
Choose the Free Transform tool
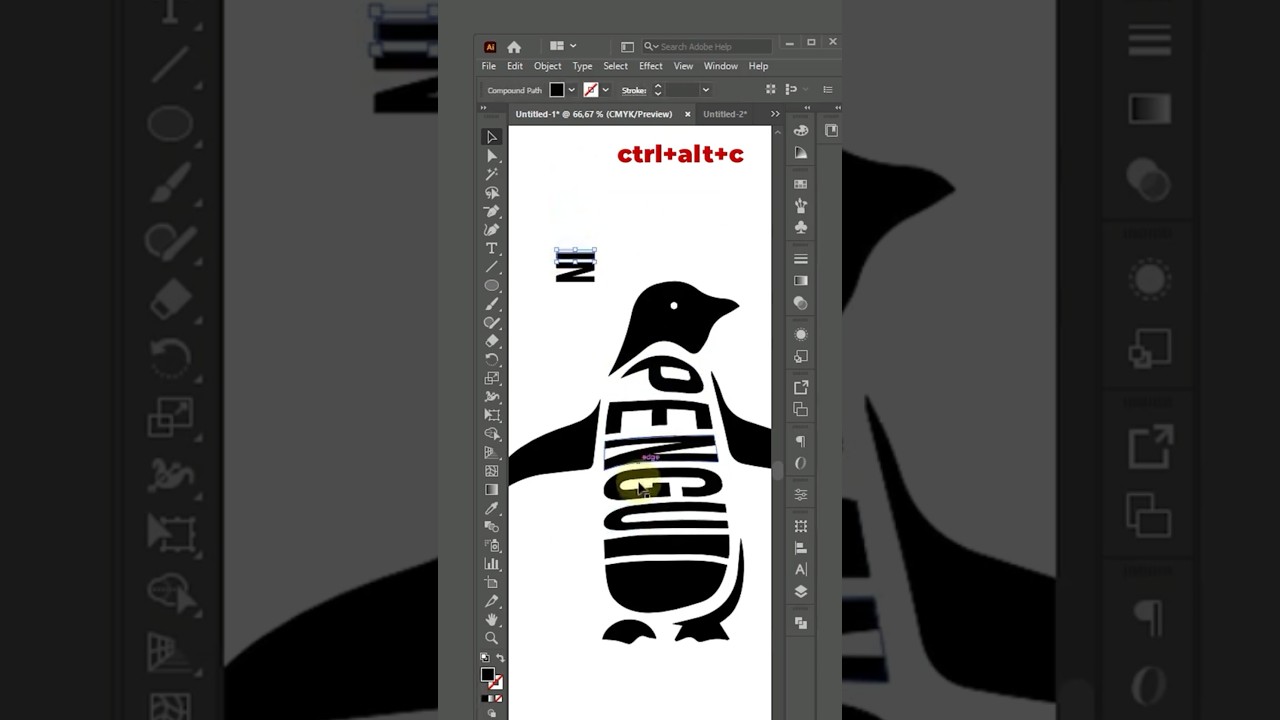click(492, 415)
